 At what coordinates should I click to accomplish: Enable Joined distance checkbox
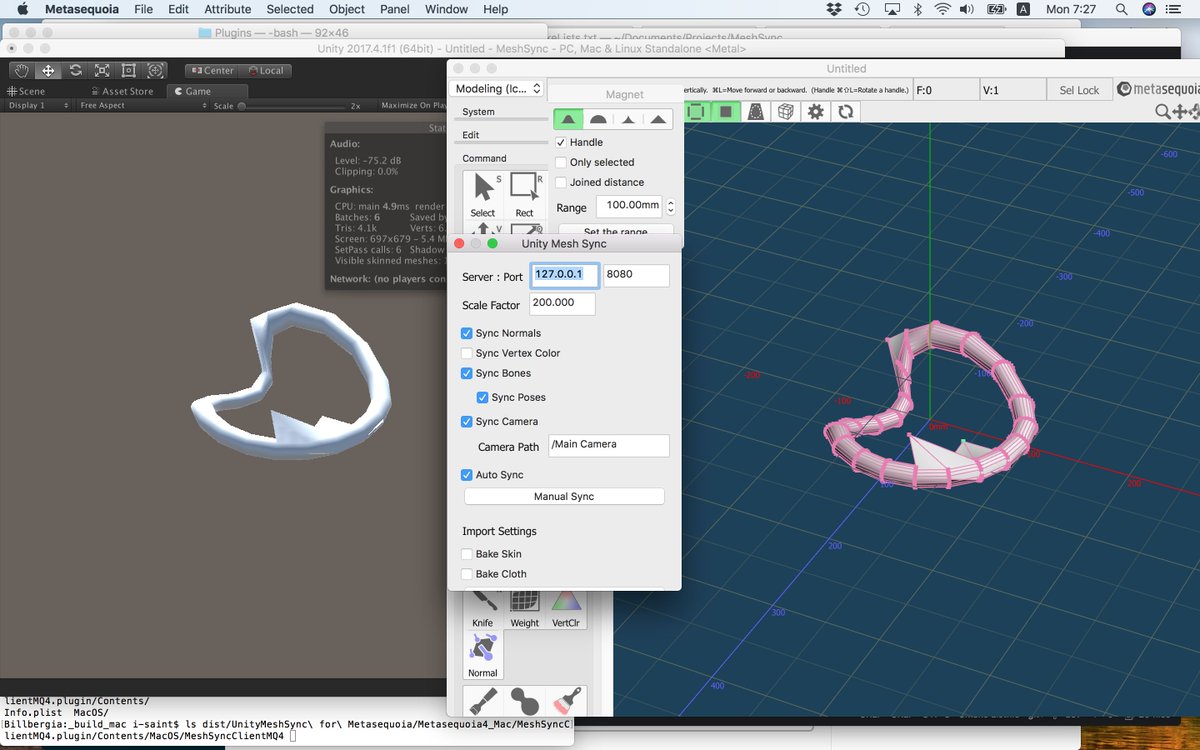pyautogui.click(x=561, y=182)
